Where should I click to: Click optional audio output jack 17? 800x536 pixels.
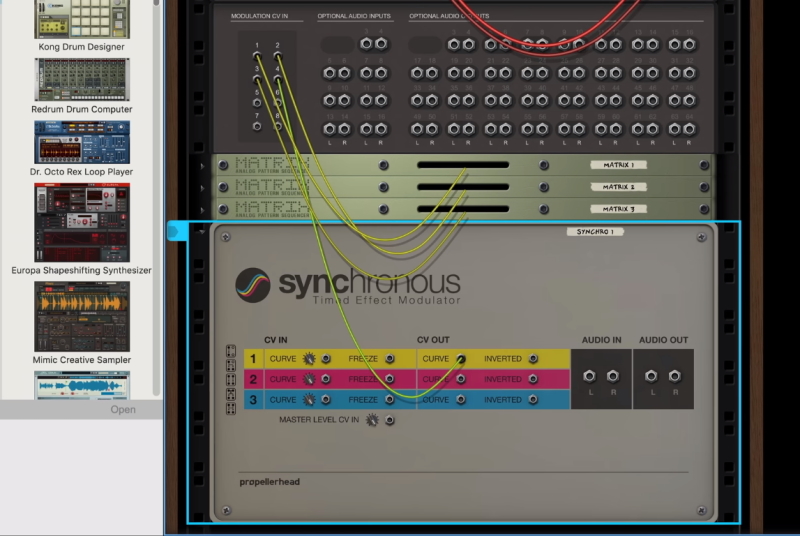click(x=417, y=73)
